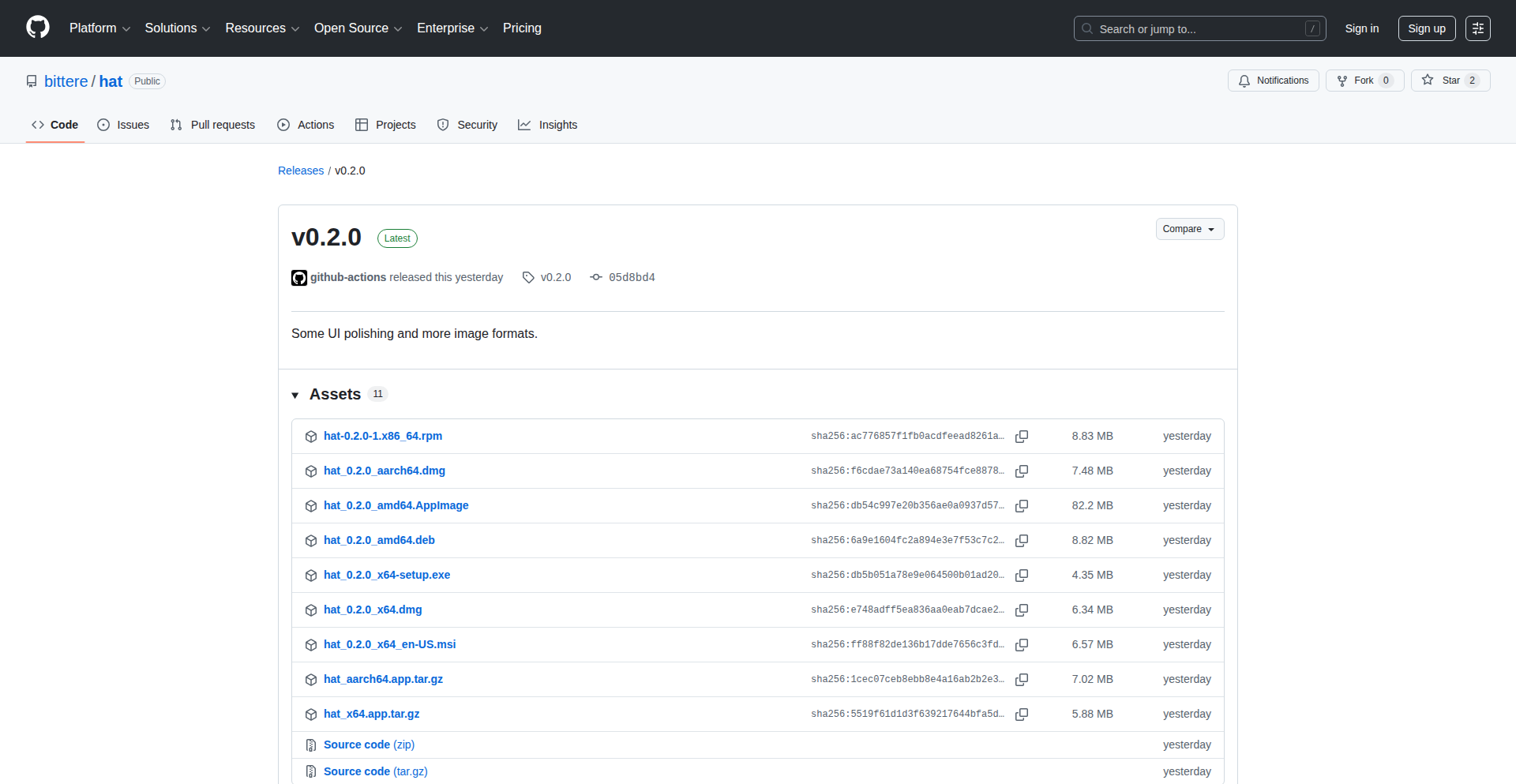1516x784 pixels.
Task: Copy SHA256 hash for hat-0.2.0-1.x86_64.rpm
Action: tap(1021, 437)
